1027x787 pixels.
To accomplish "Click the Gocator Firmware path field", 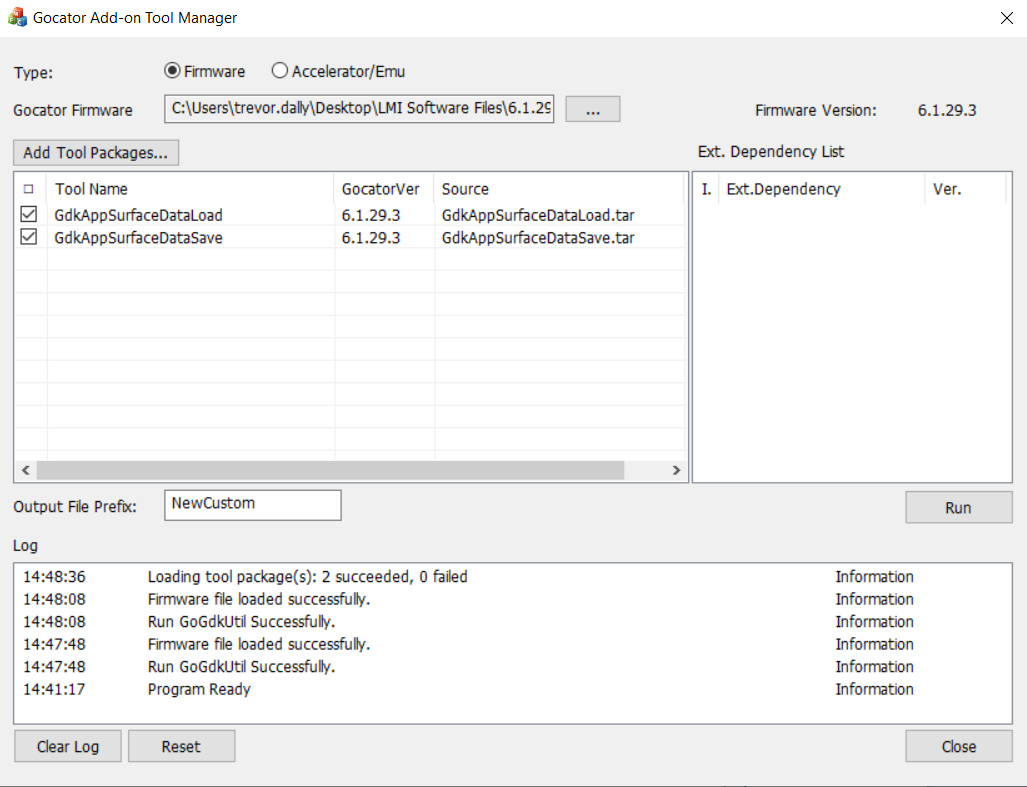I will click(359, 109).
